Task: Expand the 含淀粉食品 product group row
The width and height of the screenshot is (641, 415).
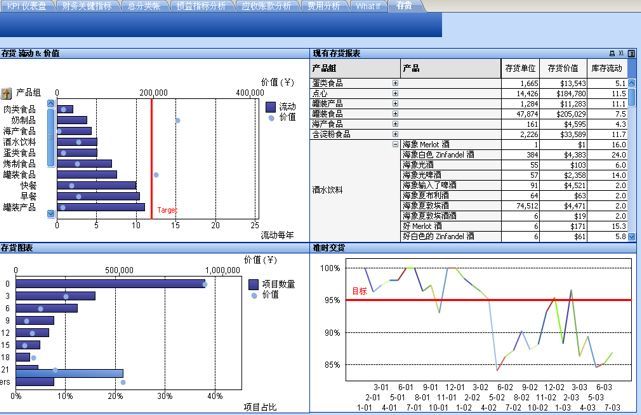Action: pyautogui.click(x=395, y=134)
